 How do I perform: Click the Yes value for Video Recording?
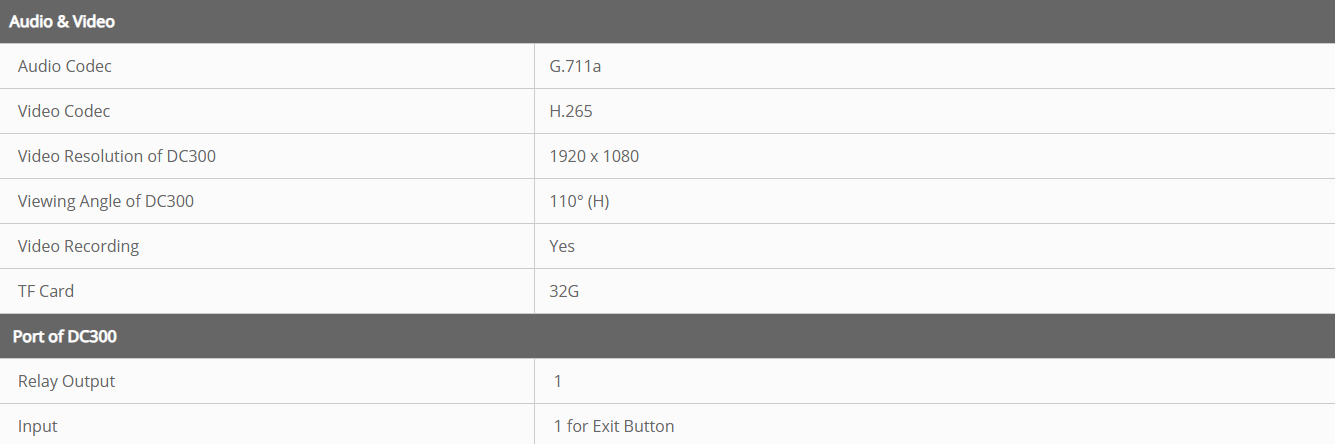tap(562, 246)
